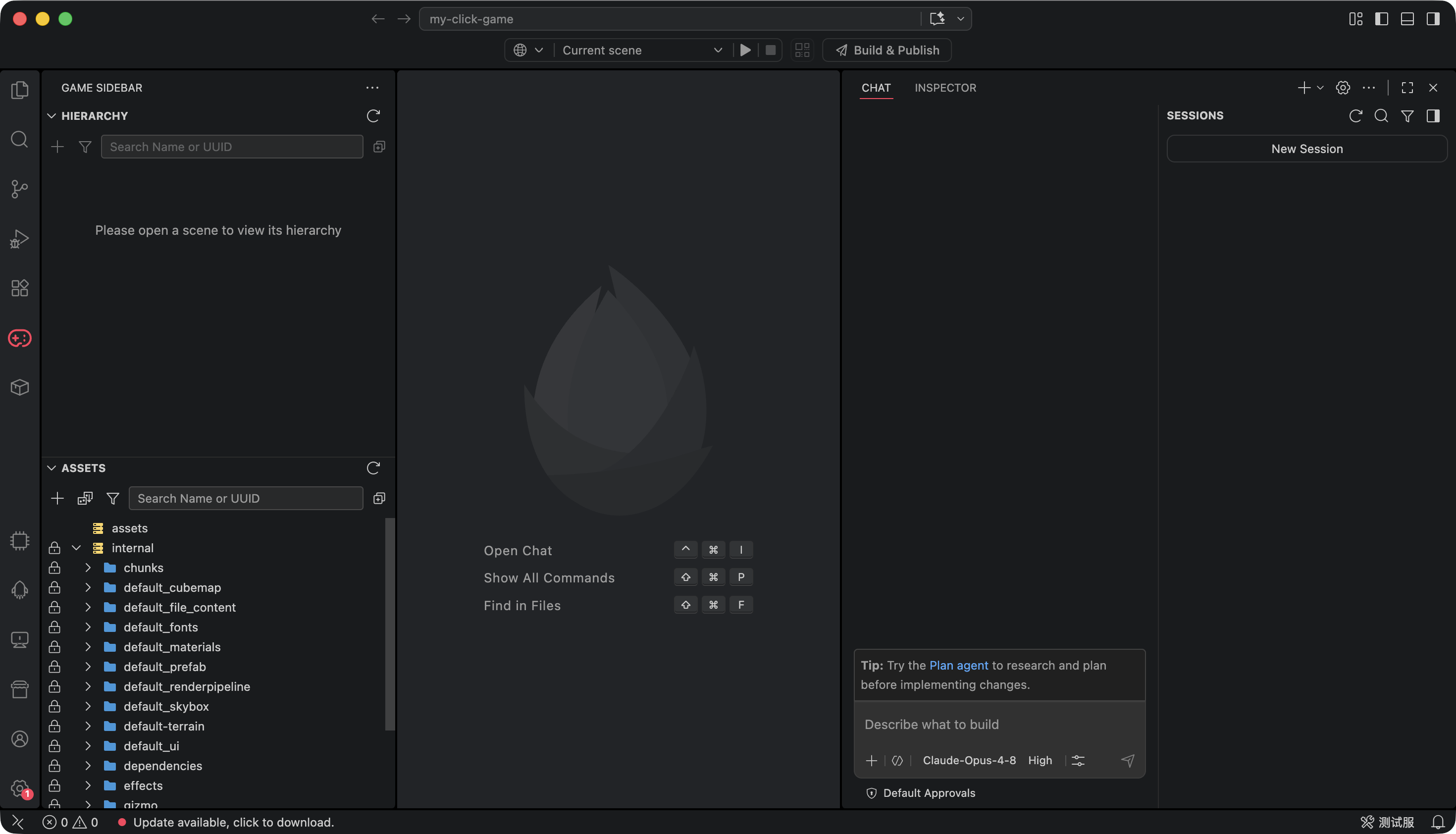Screen dimensions: 1456x834
Task: Open chat settings gear icon
Action: tap(1343, 88)
